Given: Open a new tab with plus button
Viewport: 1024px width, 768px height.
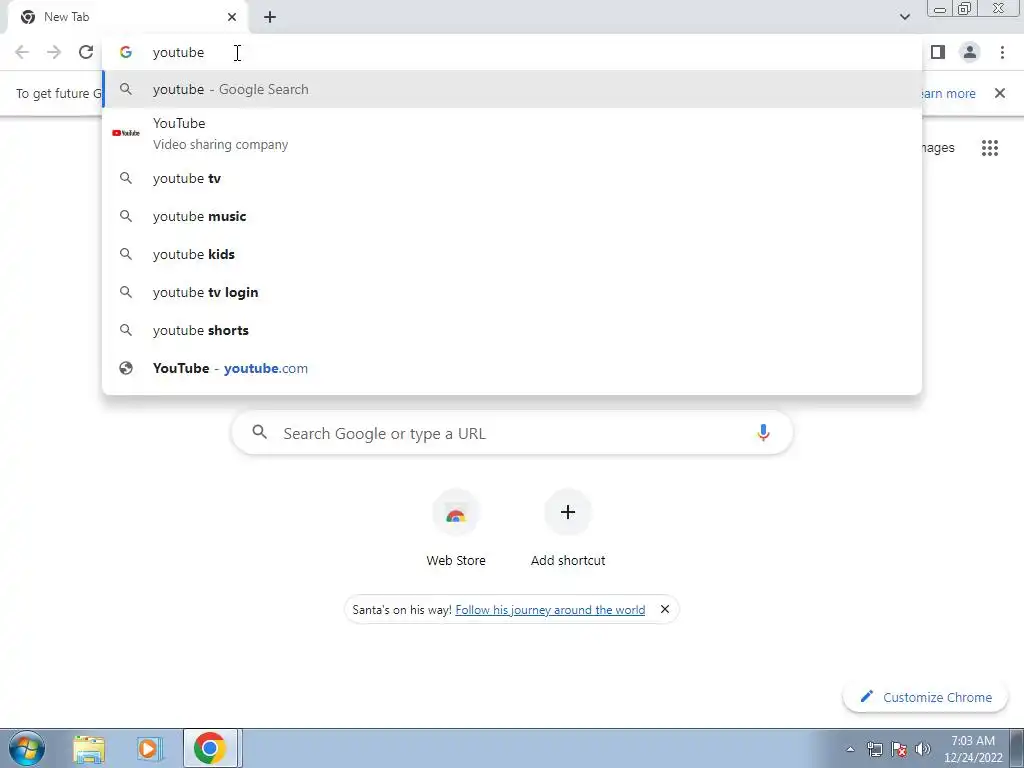Looking at the screenshot, I should [270, 17].
